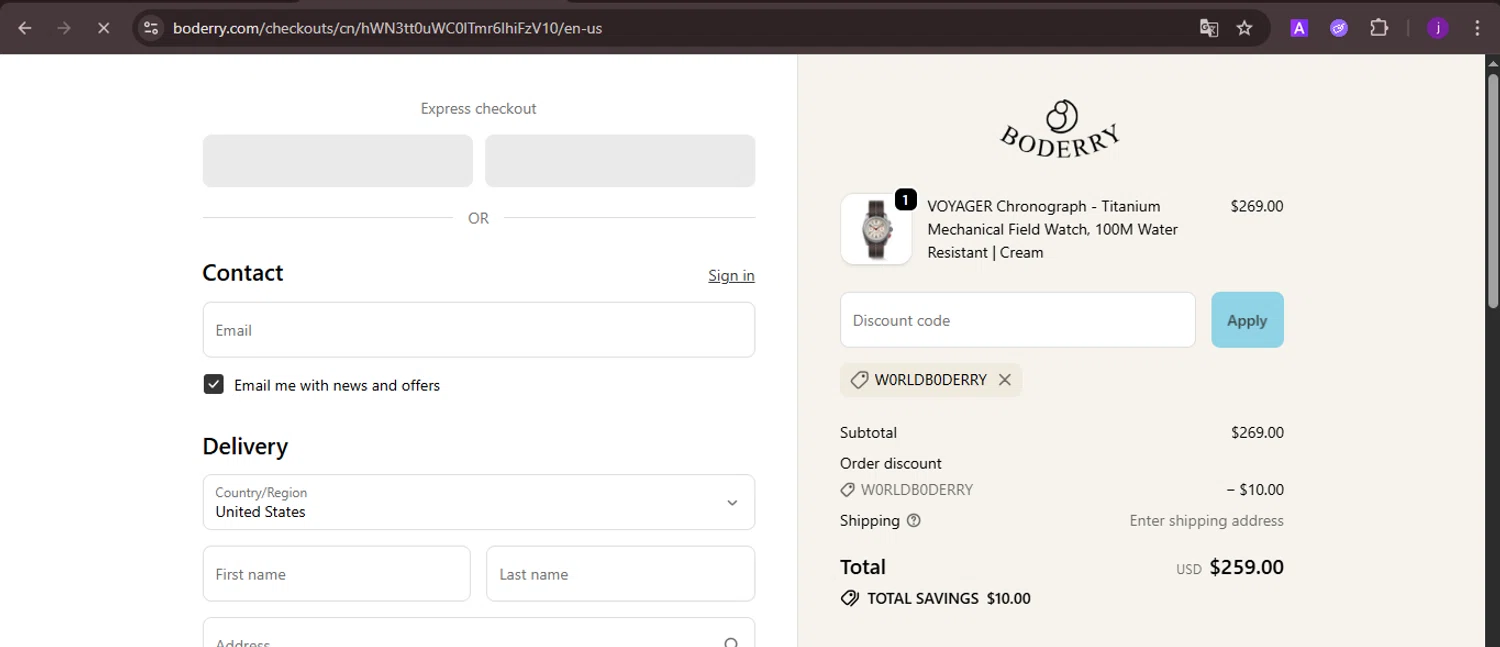1500x647 pixels.
Task: Remove the W0RLDB0DERRY discount tag
Action: click(x=1005, y=380)
